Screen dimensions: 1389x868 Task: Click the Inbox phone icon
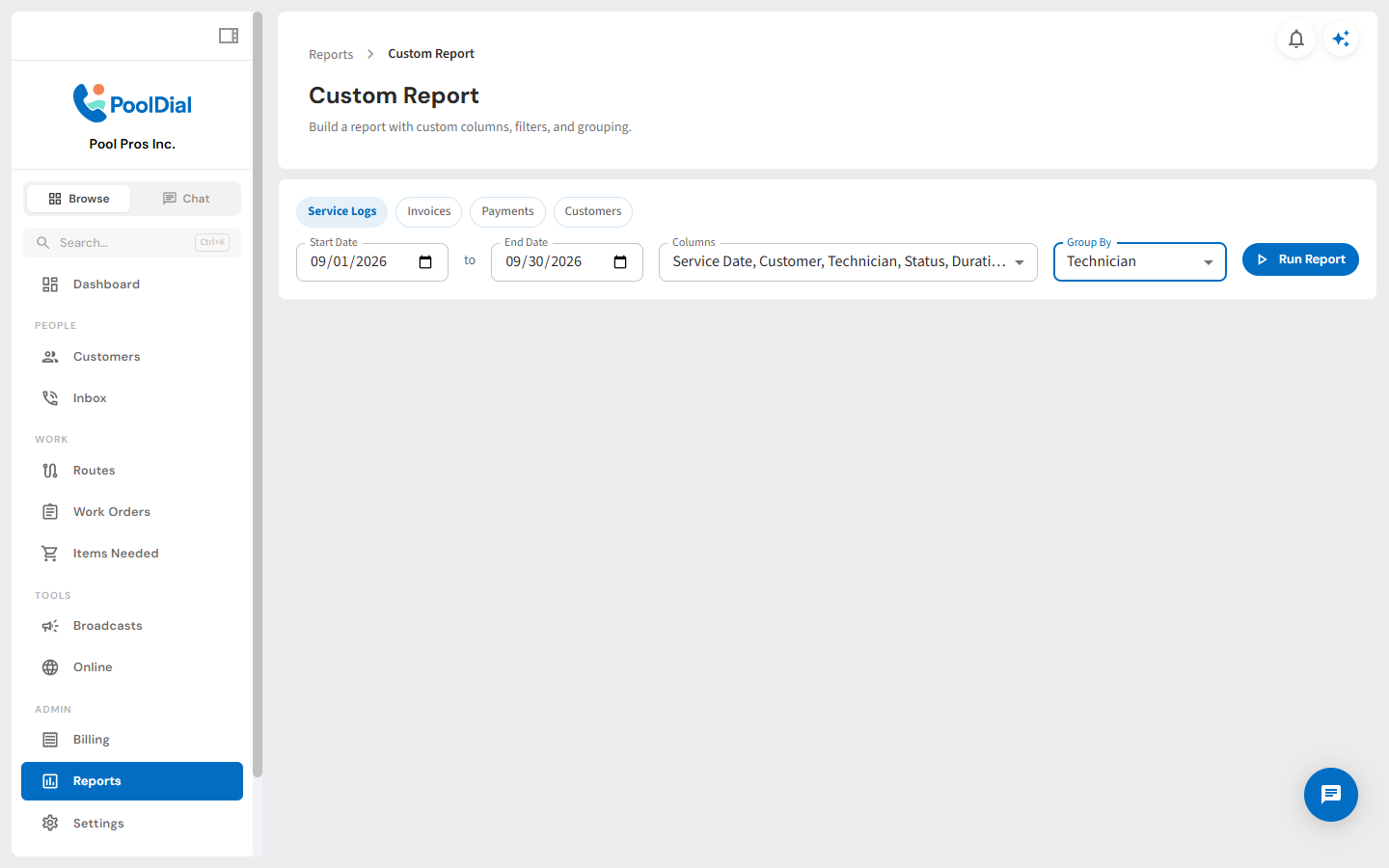point(50,398)
